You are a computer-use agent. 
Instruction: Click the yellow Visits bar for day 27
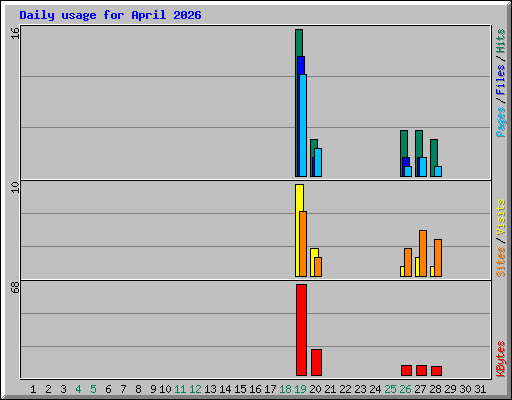[x=417, y=267]
